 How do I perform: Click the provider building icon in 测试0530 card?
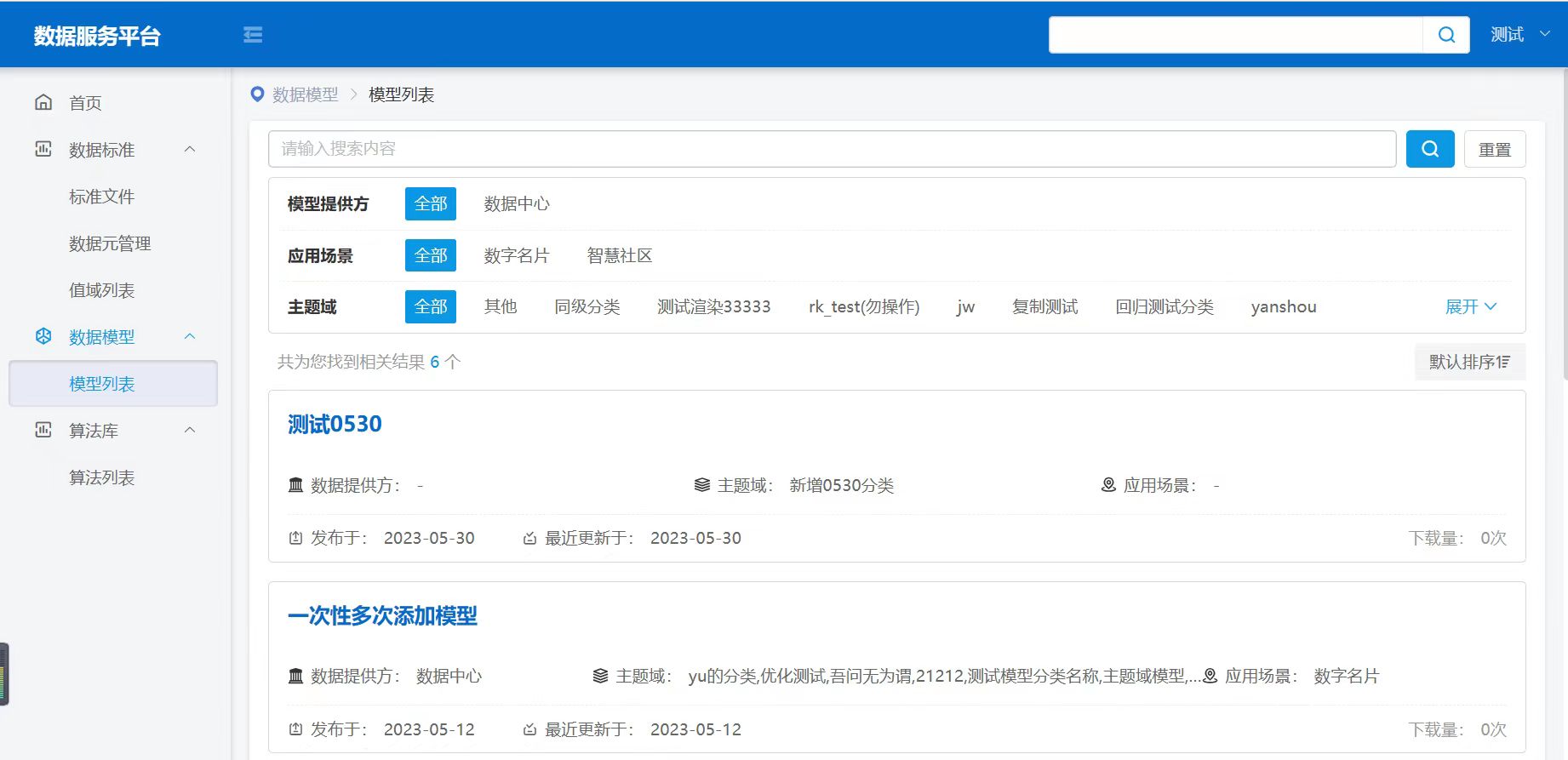click(x=295, y=485)
